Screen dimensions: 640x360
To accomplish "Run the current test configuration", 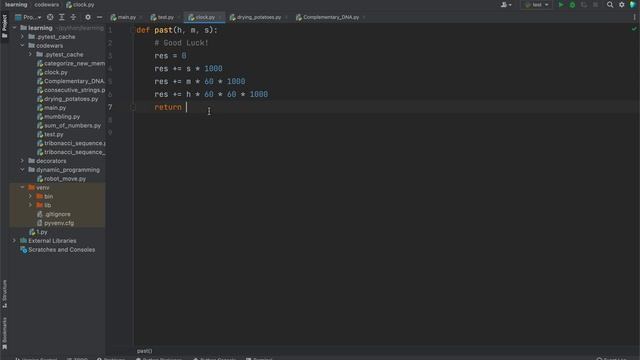I will click(561, 5).
